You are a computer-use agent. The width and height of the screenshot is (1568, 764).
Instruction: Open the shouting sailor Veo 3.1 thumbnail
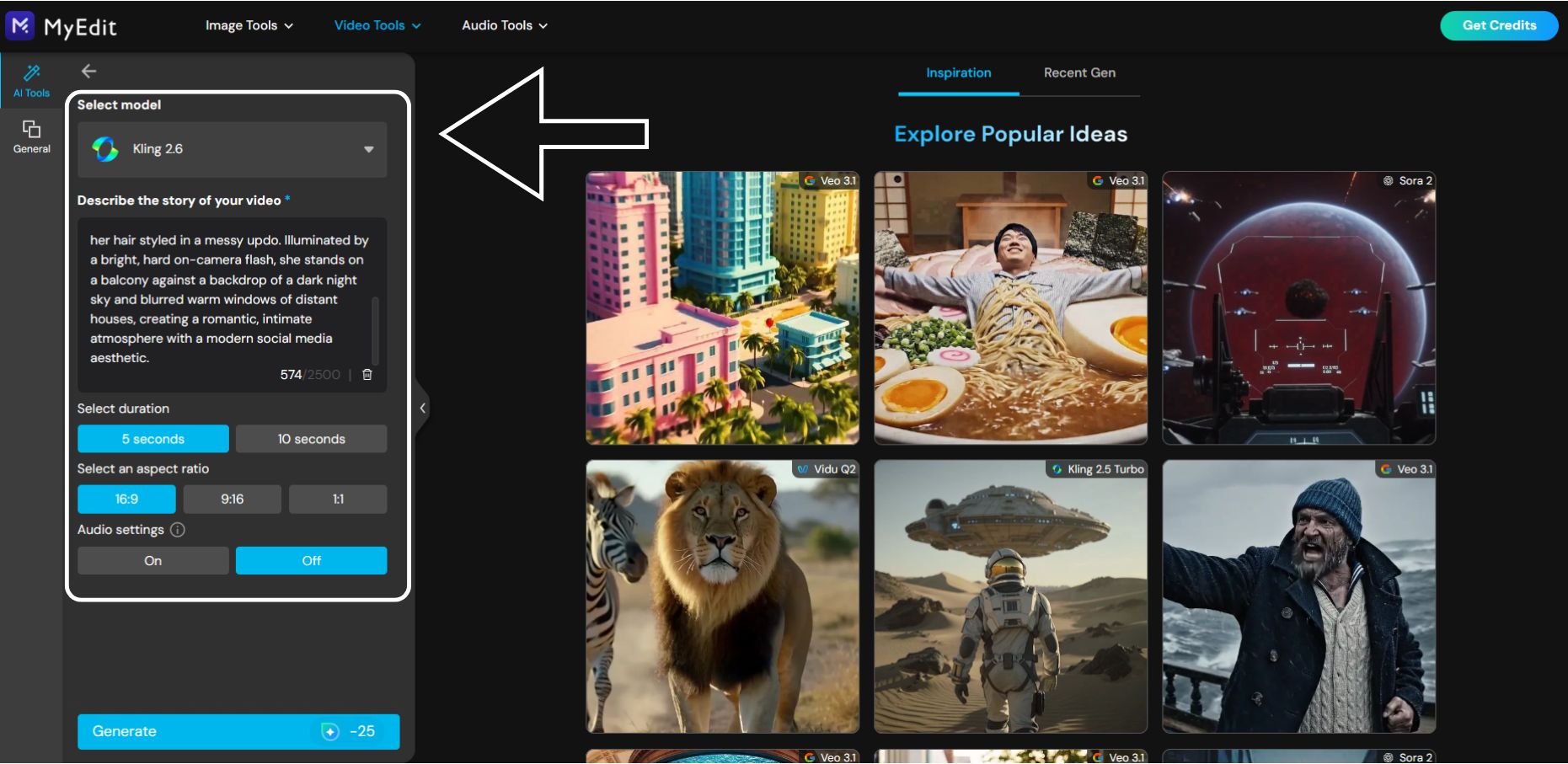coord(1299,596)
